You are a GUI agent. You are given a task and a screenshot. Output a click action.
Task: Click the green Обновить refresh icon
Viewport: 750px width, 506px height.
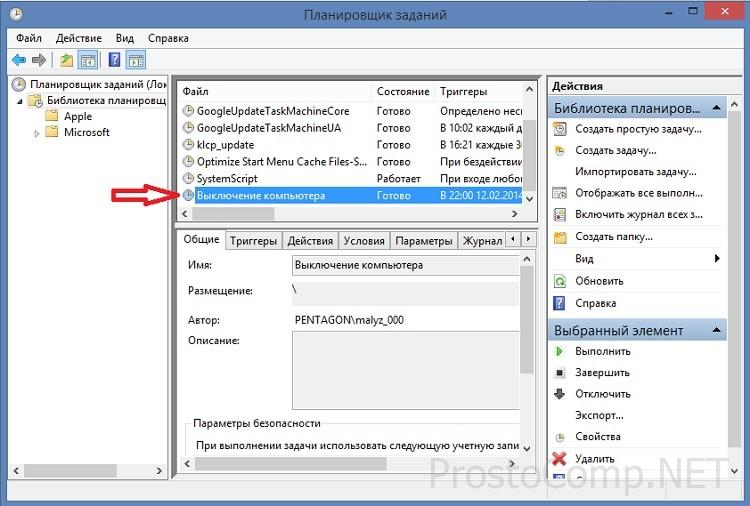click(x=560, y=281)
